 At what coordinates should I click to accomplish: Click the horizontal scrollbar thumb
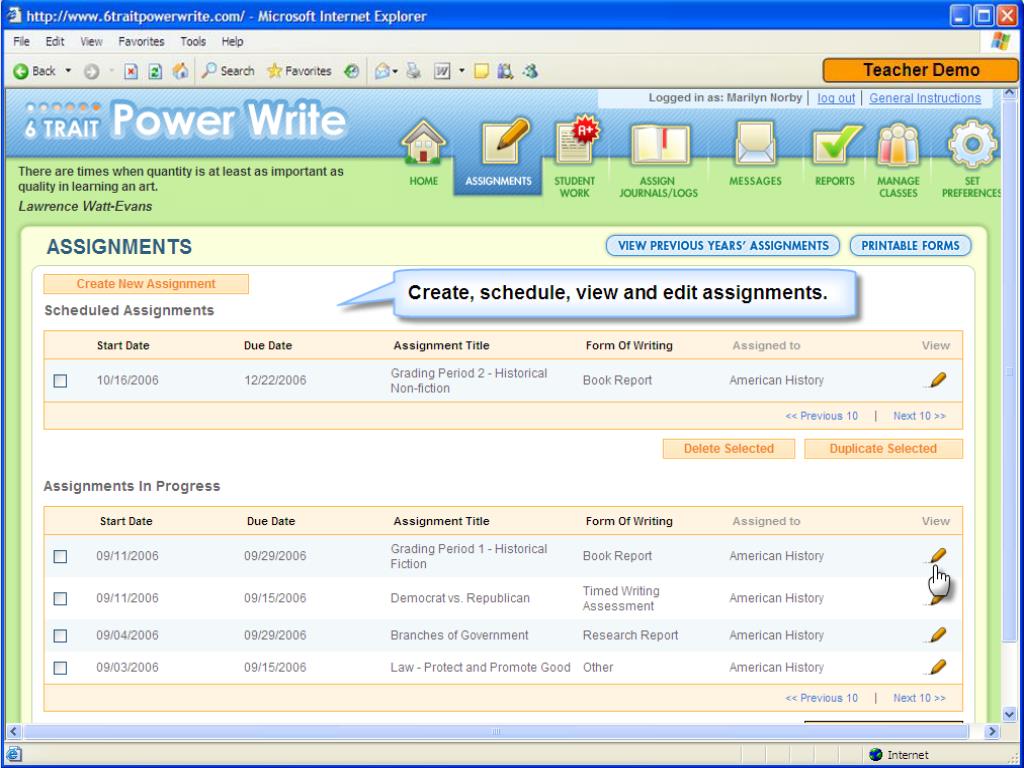point(496,731)
